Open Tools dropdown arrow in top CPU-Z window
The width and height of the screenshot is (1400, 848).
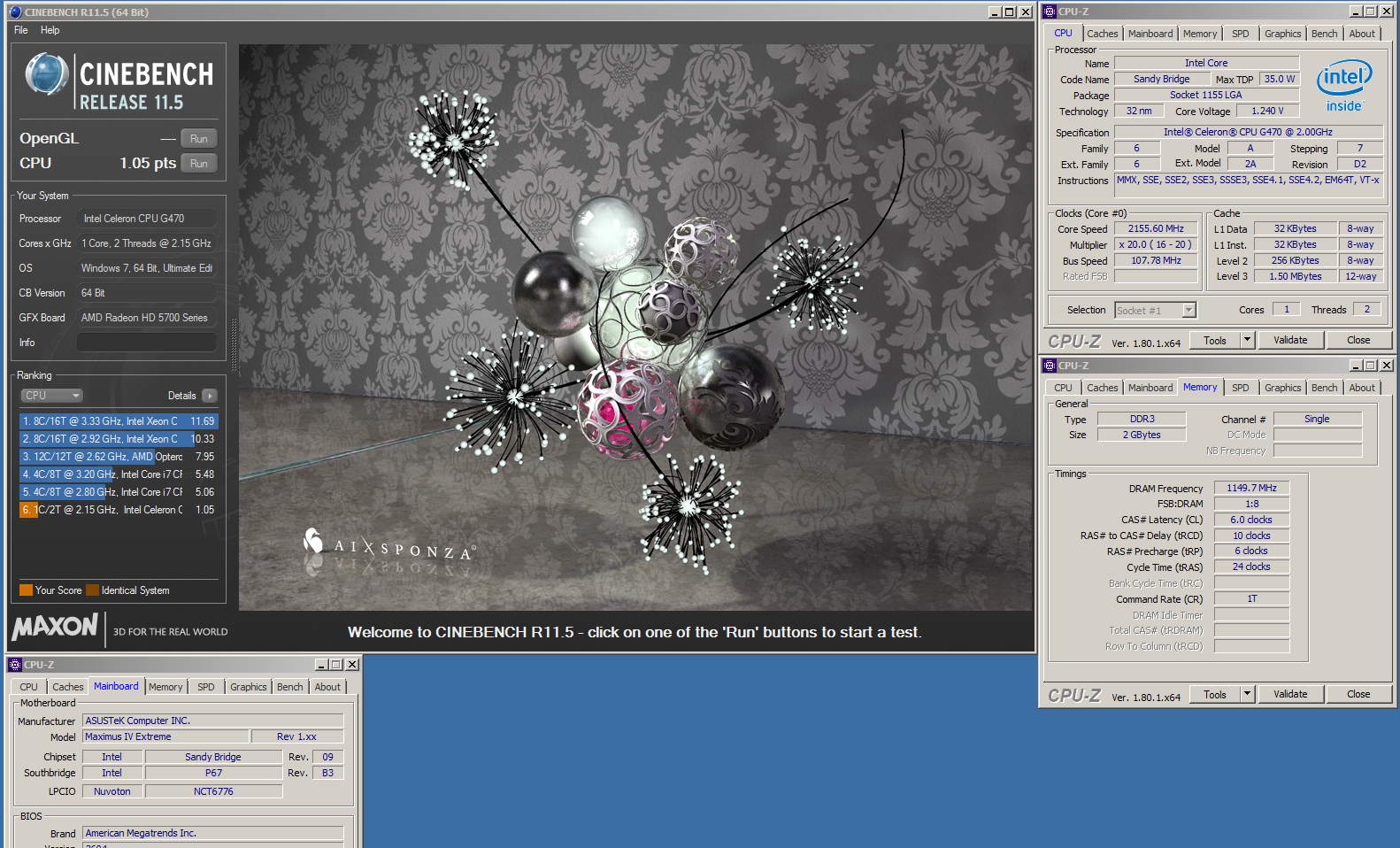[1248, 341]
